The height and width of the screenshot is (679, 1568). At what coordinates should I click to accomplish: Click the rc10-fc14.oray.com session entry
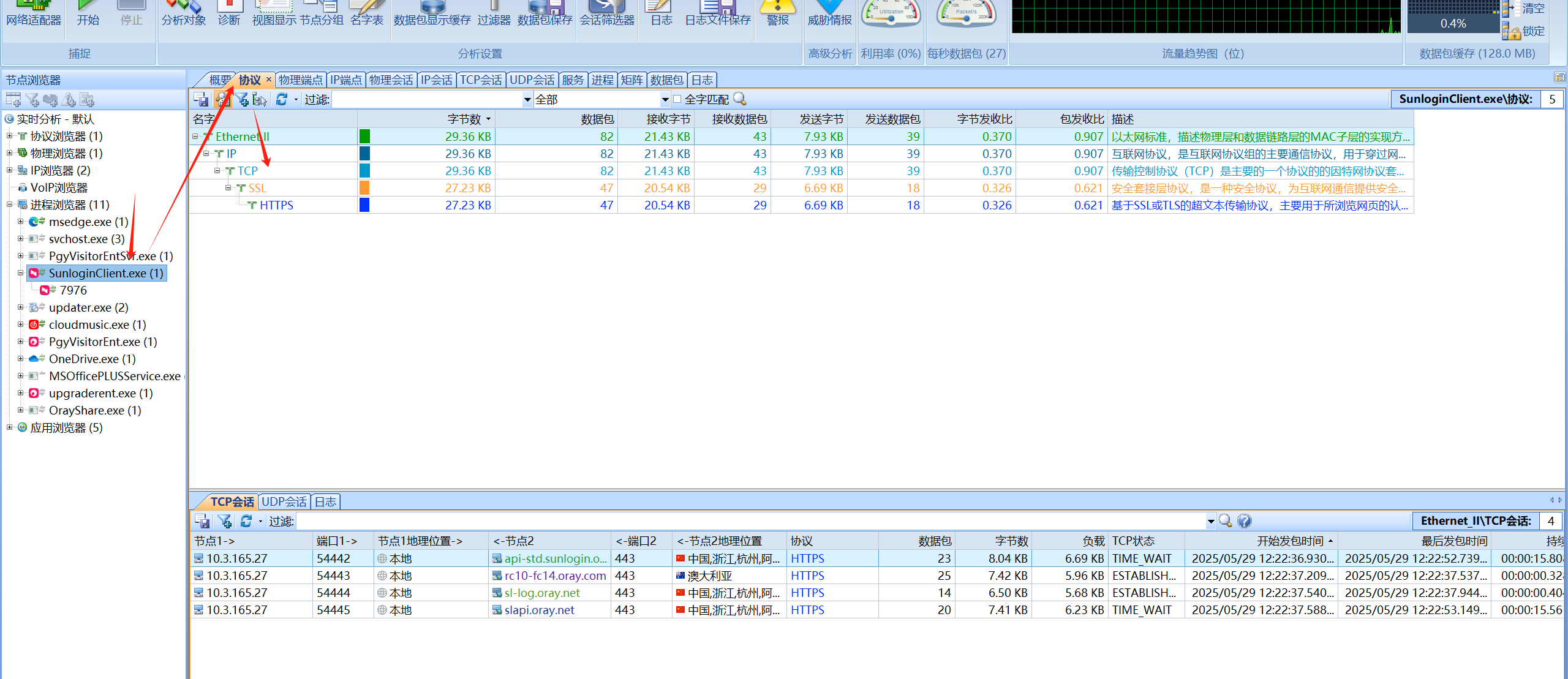point(554,576)
